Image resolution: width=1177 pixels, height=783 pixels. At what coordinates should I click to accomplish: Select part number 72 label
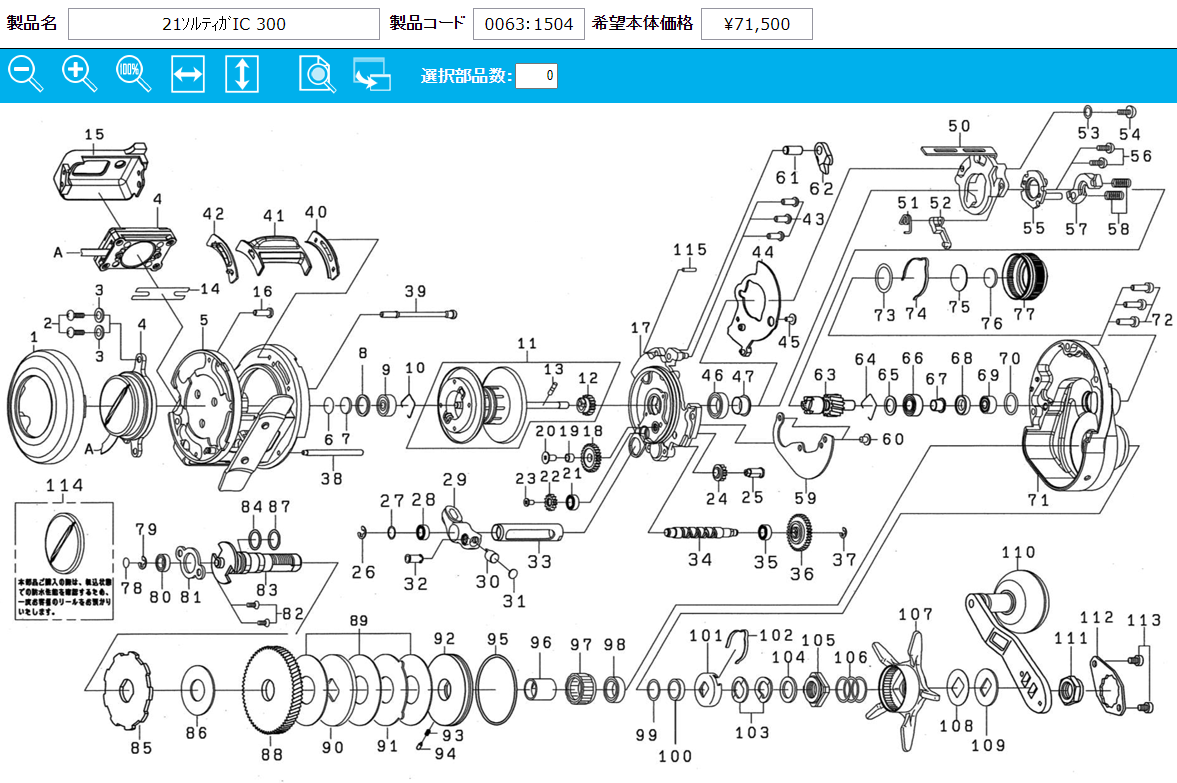pyautogui.click(x=1163, y=320)
